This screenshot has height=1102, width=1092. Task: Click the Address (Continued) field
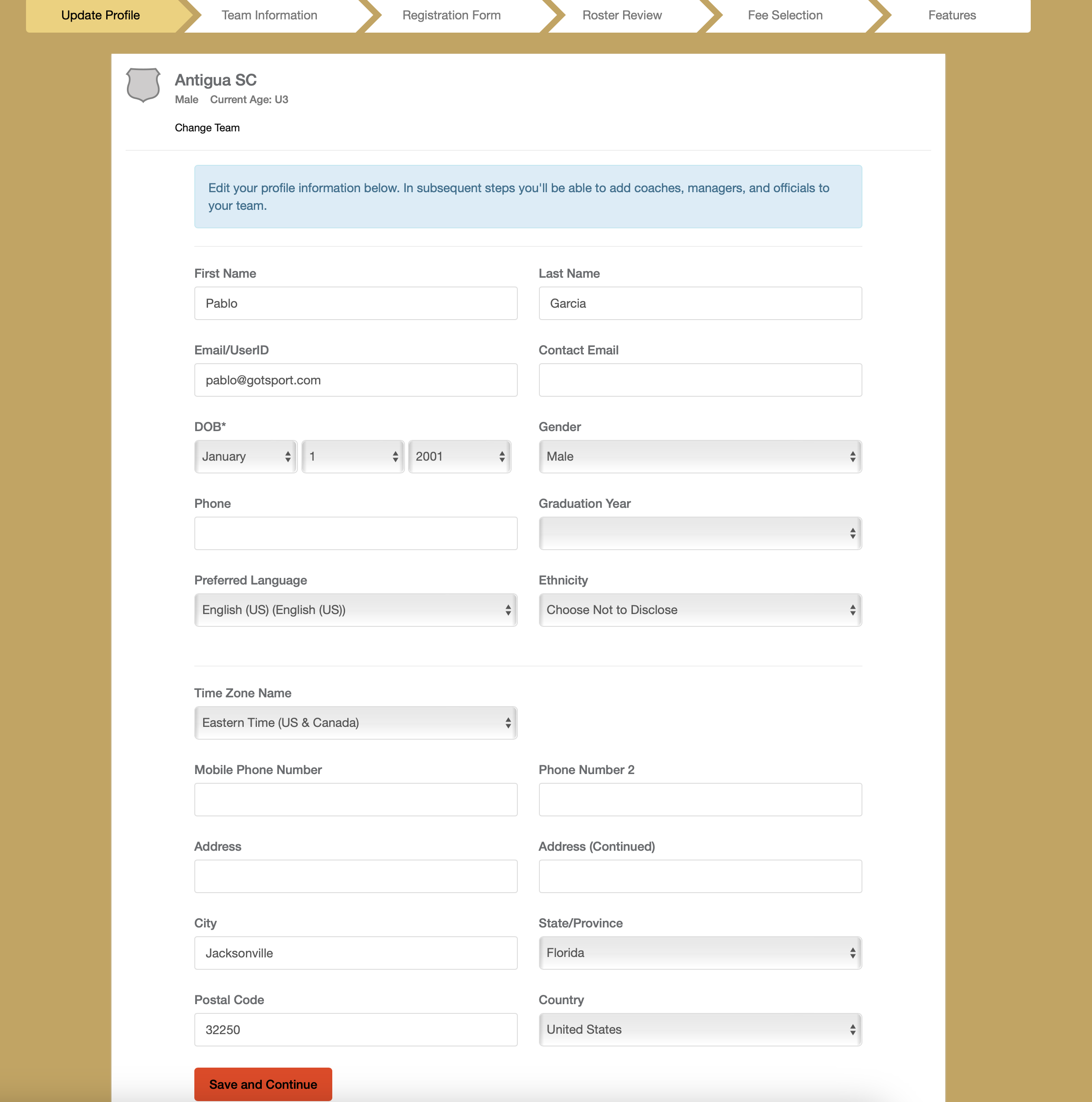[700, 876]
